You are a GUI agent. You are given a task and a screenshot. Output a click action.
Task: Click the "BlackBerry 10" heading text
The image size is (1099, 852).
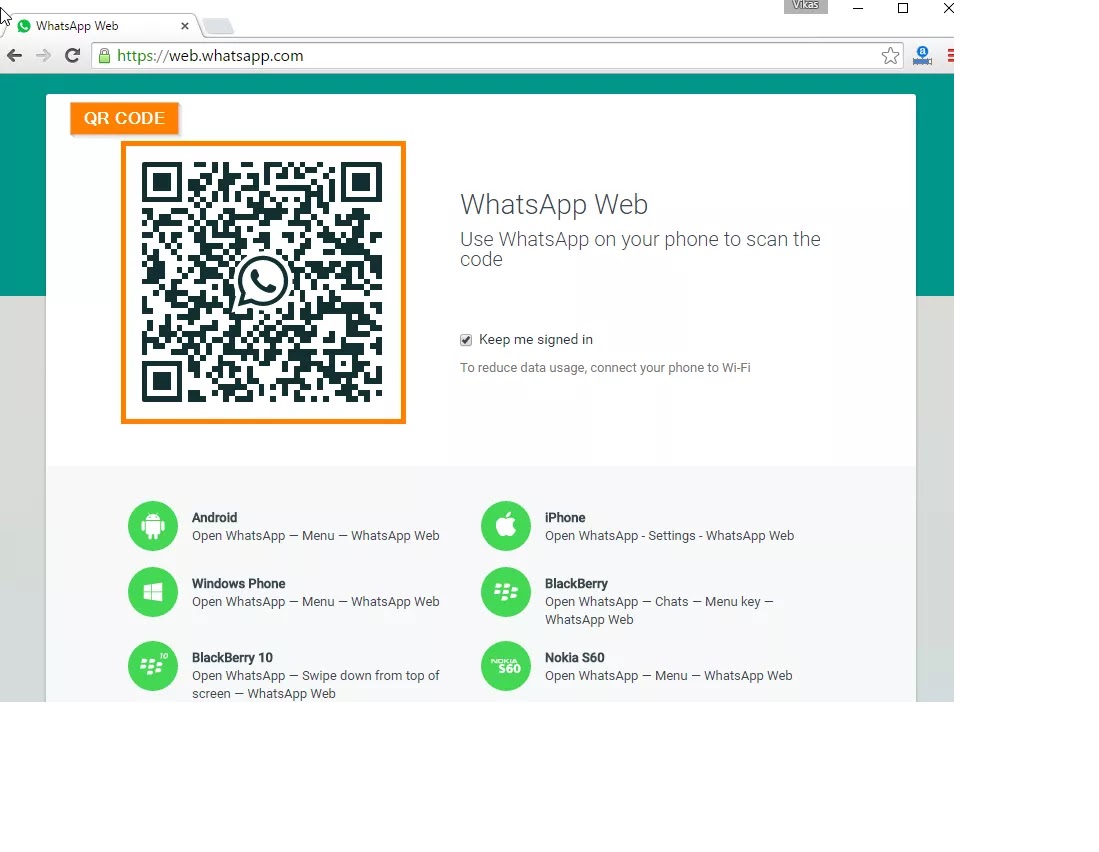[232, 658]
